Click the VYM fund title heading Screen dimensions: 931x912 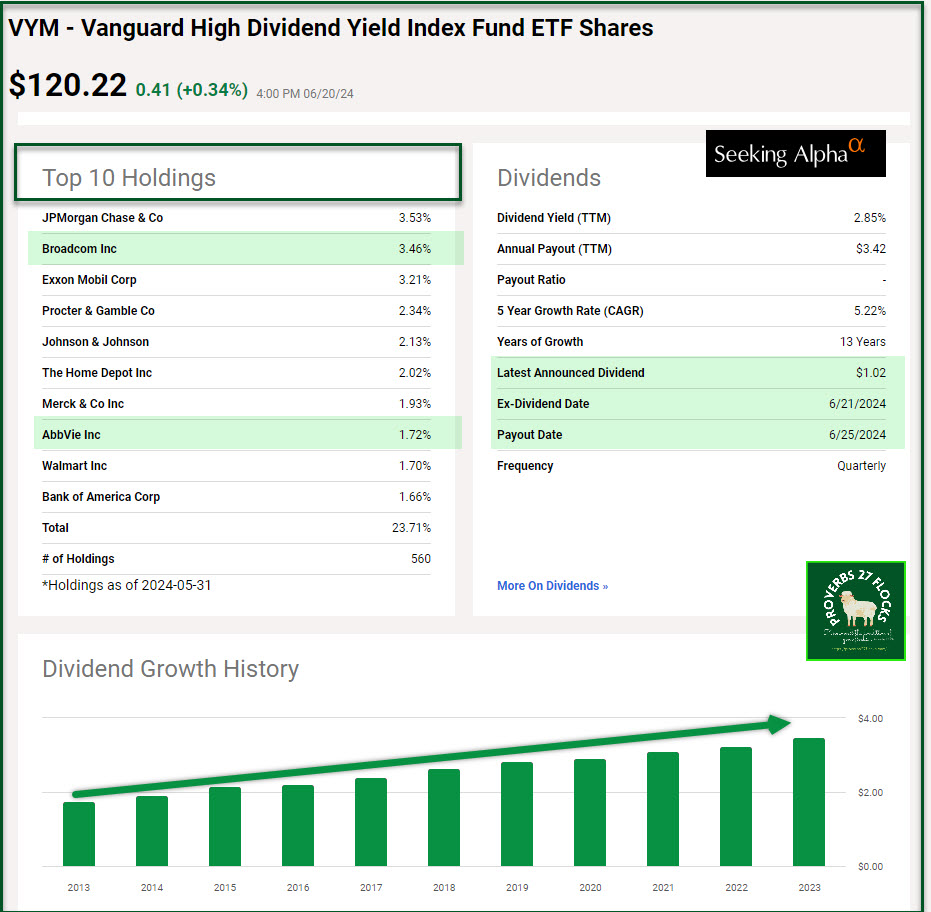[x=331, y=28]
